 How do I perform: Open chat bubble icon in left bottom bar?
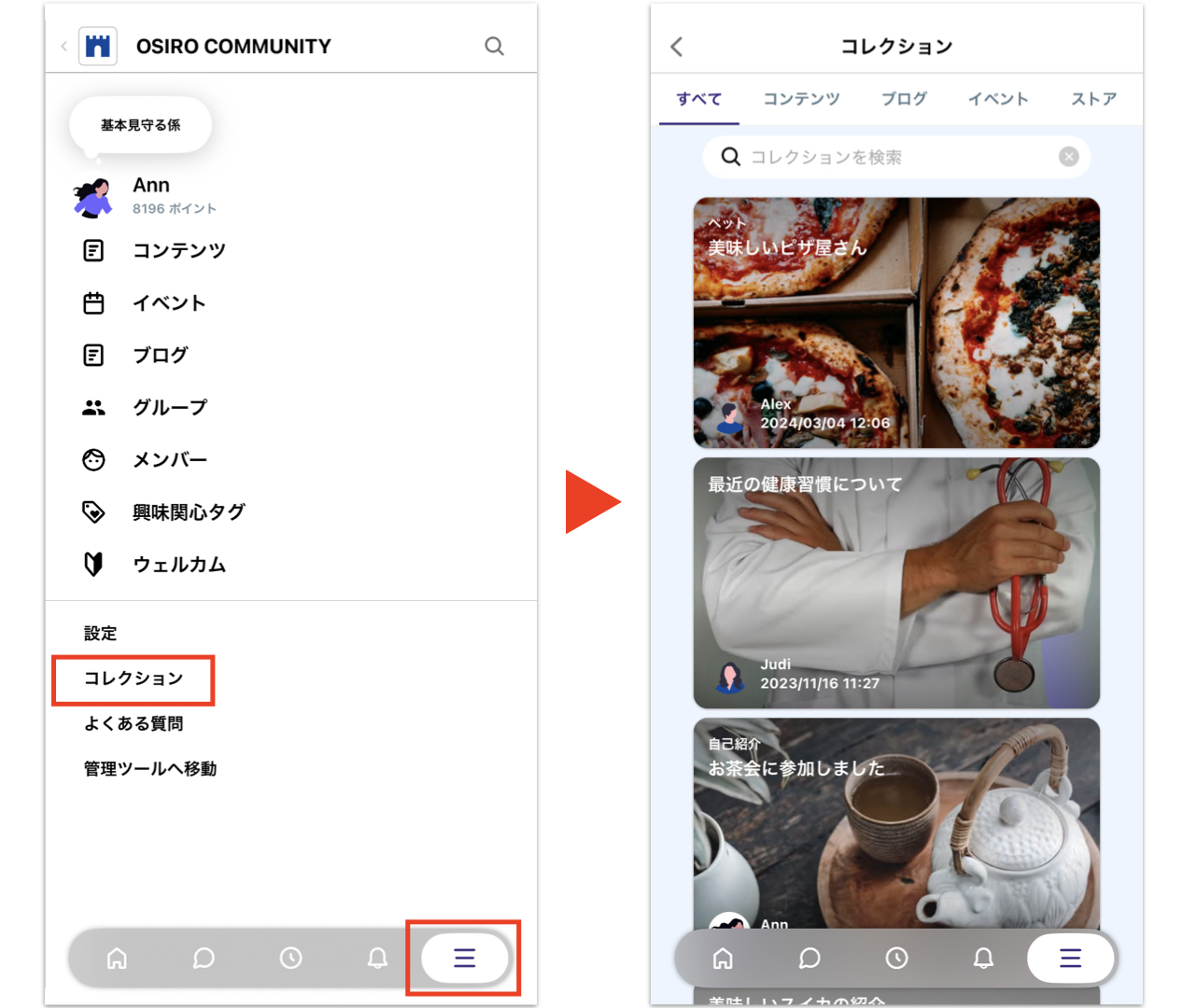tap(204, 958)
